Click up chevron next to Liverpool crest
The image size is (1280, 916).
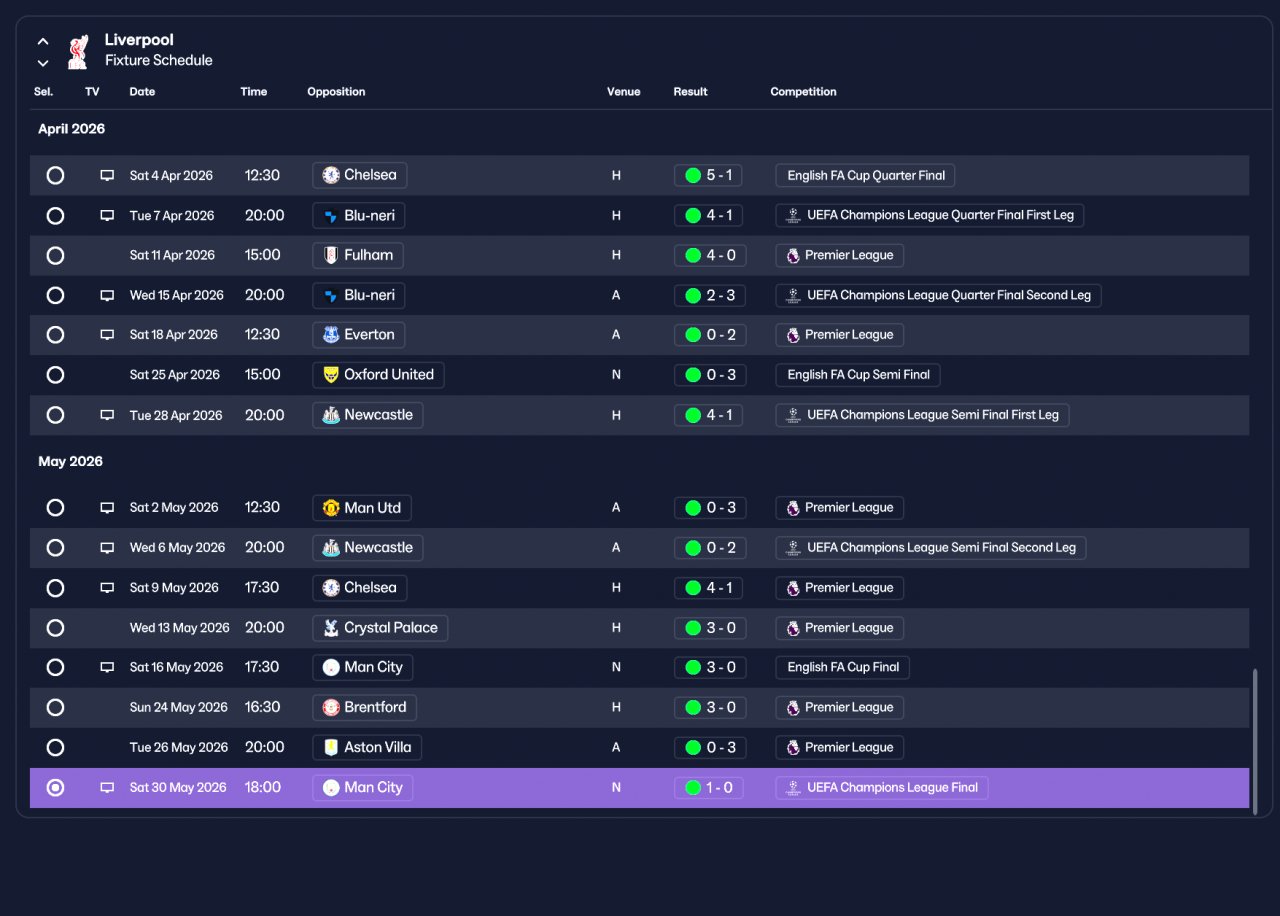coord(43,42)
